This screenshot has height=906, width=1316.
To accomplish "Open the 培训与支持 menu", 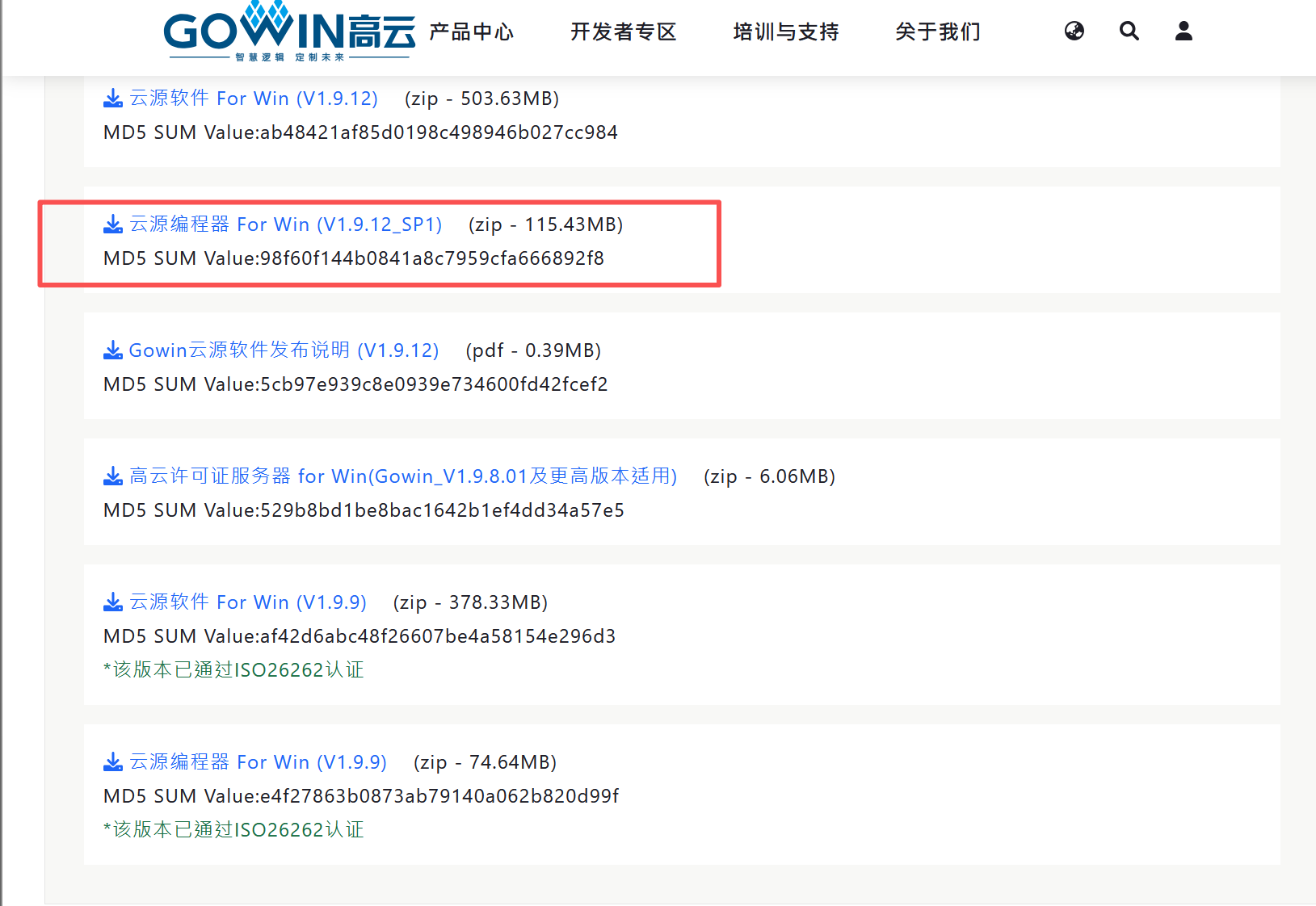I will [x=784, y=32].
